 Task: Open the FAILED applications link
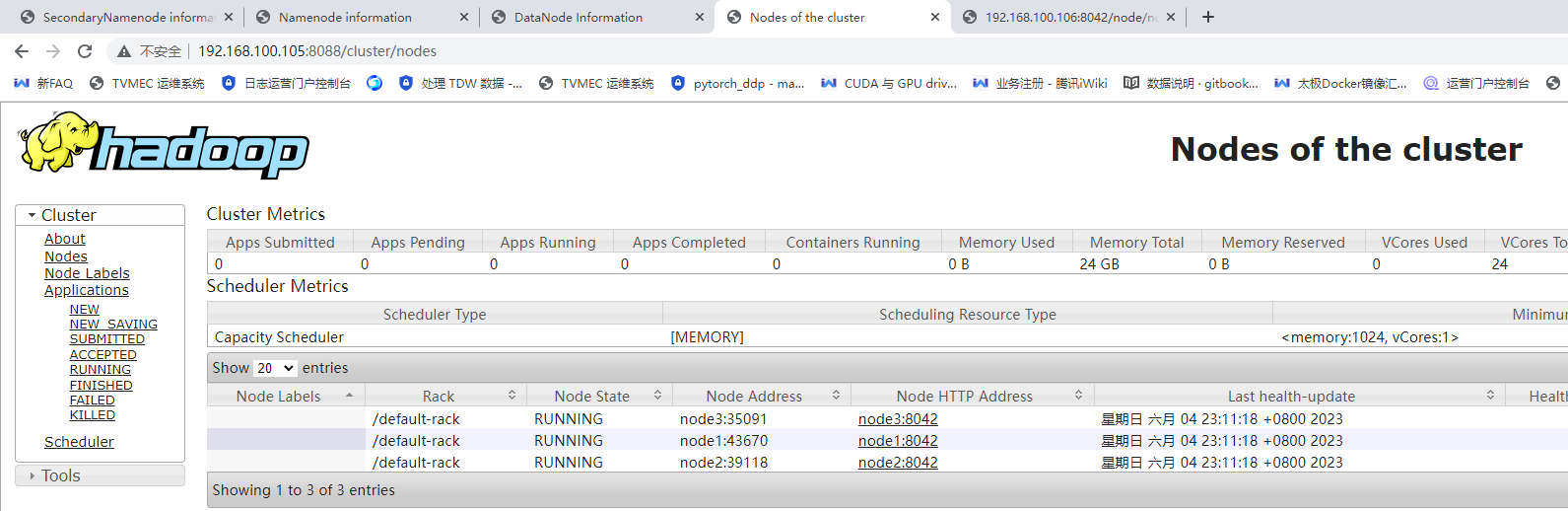(92, 401)
